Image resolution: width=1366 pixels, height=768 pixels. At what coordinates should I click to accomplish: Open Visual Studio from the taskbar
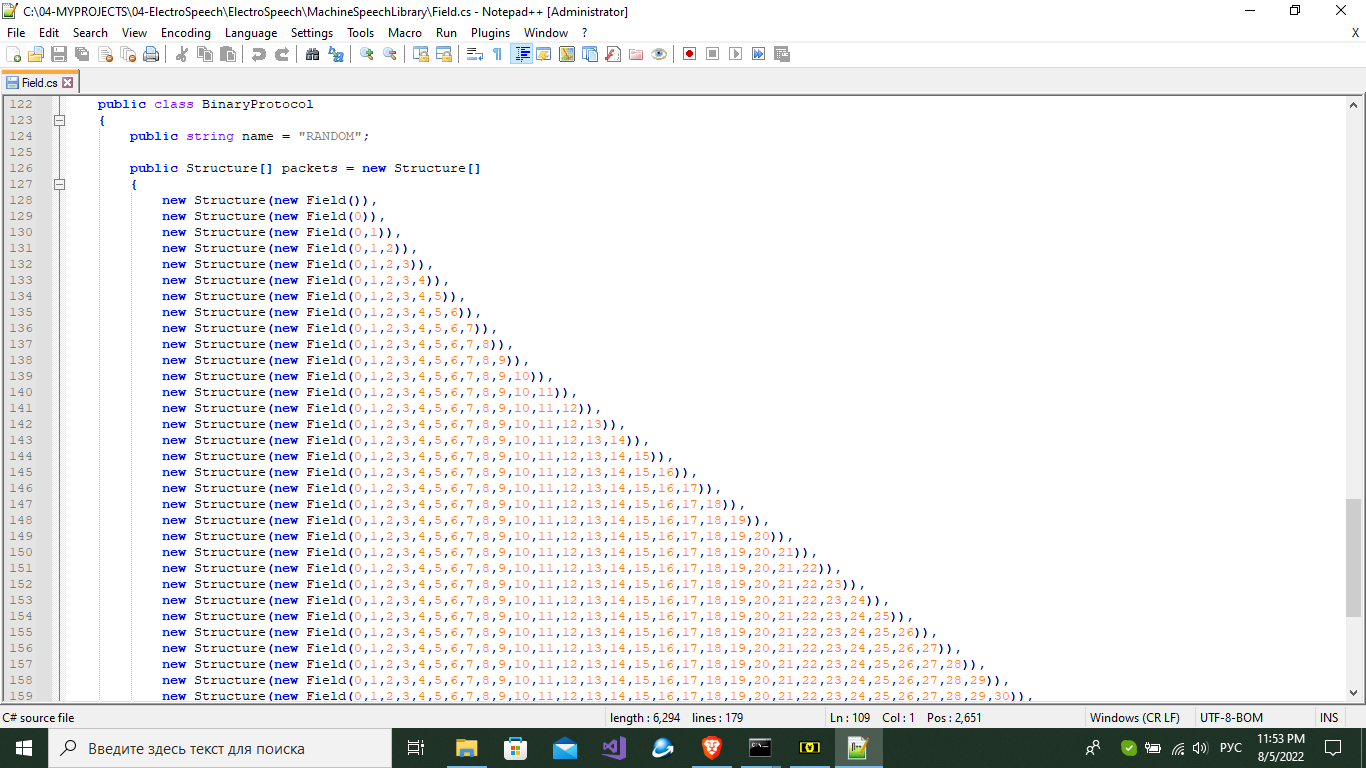613,748
